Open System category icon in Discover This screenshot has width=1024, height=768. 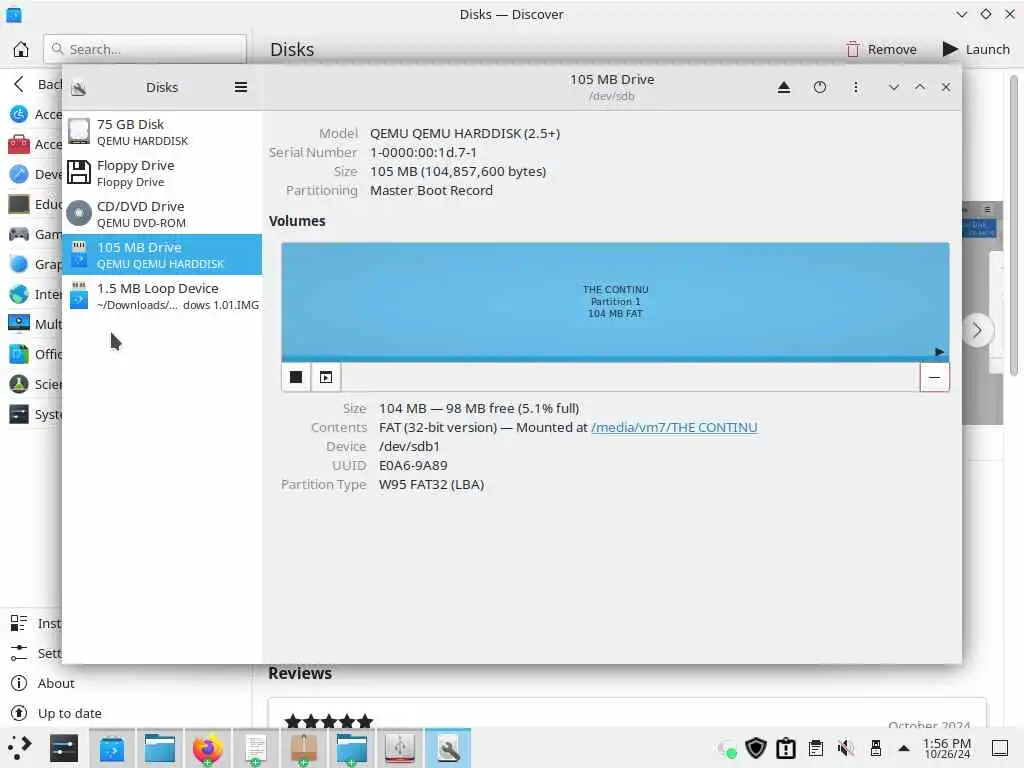tap(19, 415)
